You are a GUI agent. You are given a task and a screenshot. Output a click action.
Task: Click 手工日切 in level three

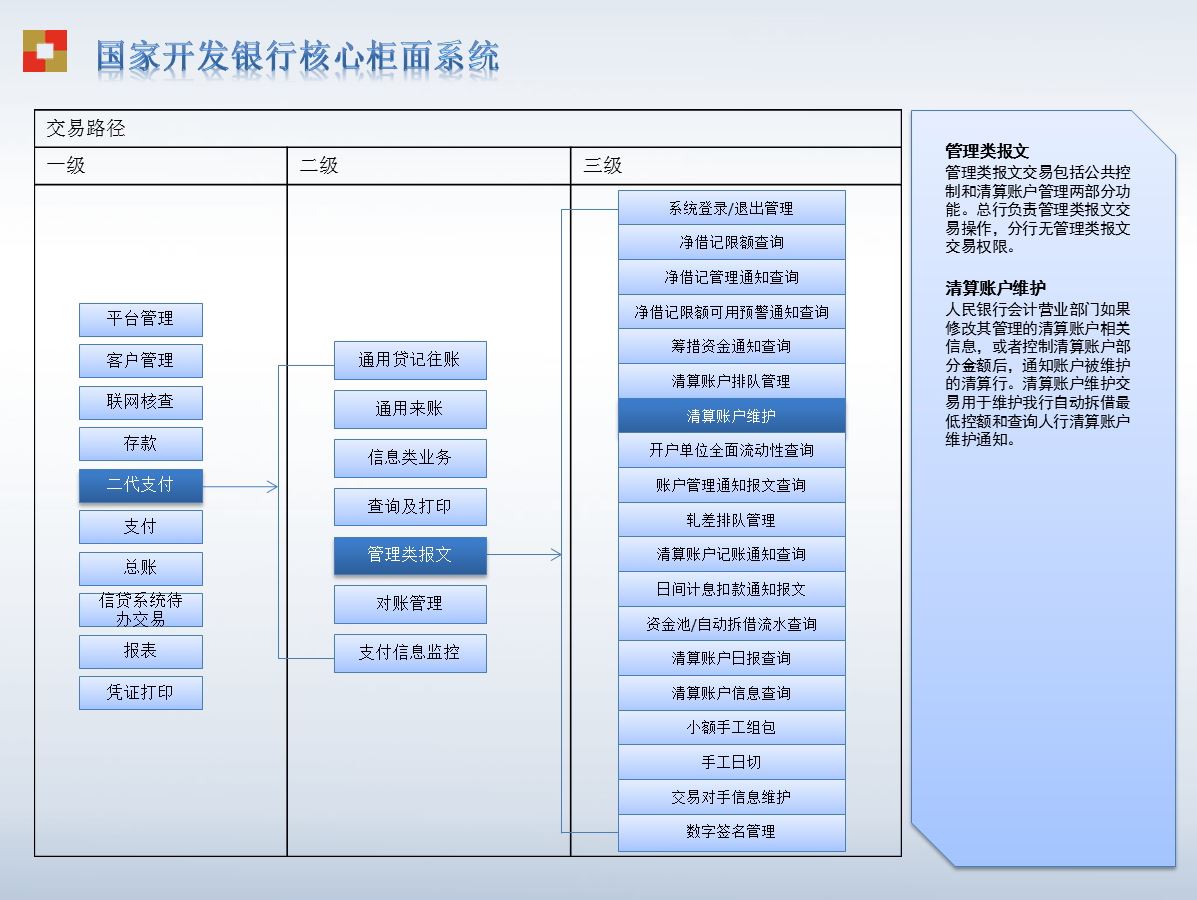pos(731,762)
